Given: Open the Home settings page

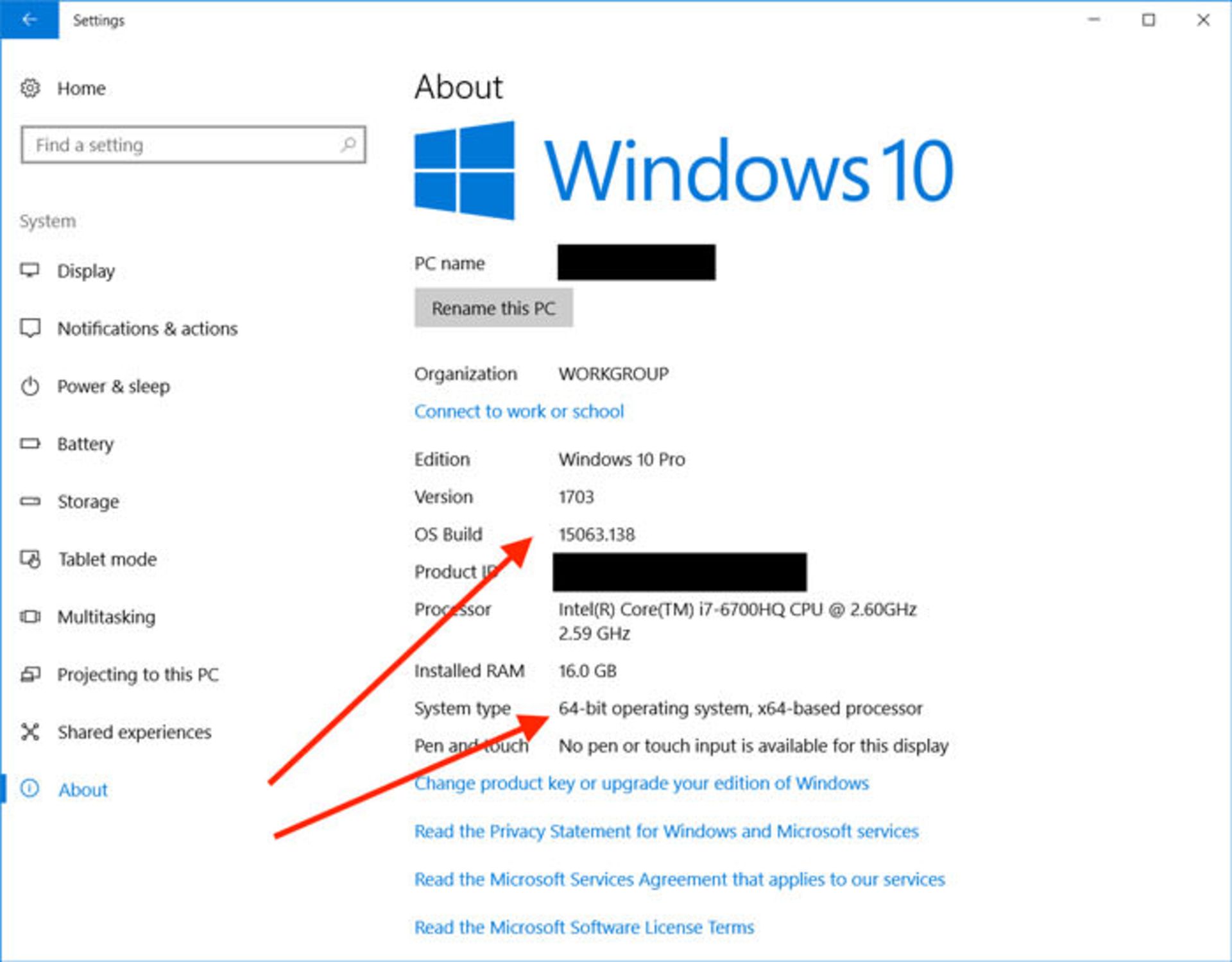Looking at the screenshot, I should [81, 89].
